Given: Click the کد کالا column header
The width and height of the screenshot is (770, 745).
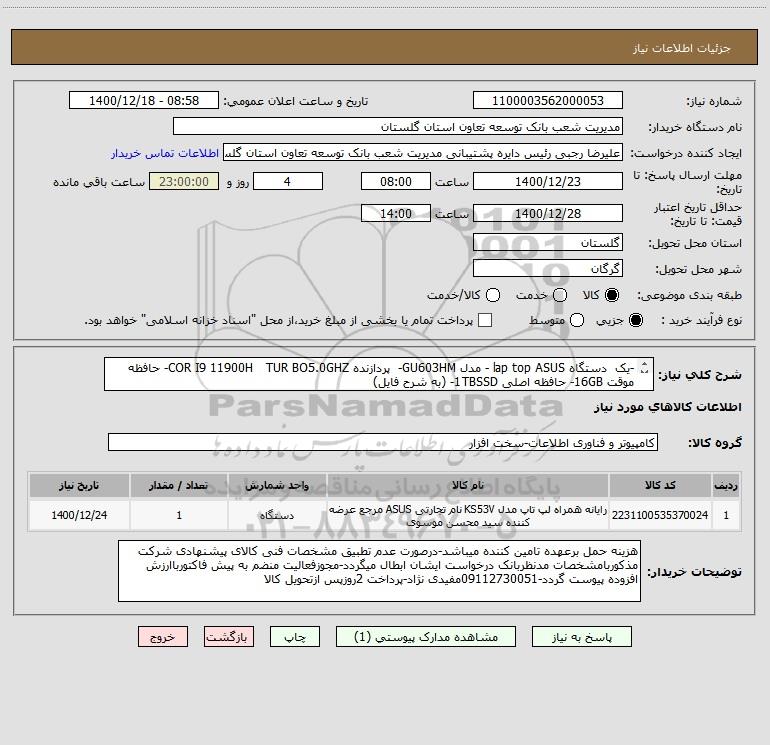Looking at the screenshot, I should [x=660, y=485].
